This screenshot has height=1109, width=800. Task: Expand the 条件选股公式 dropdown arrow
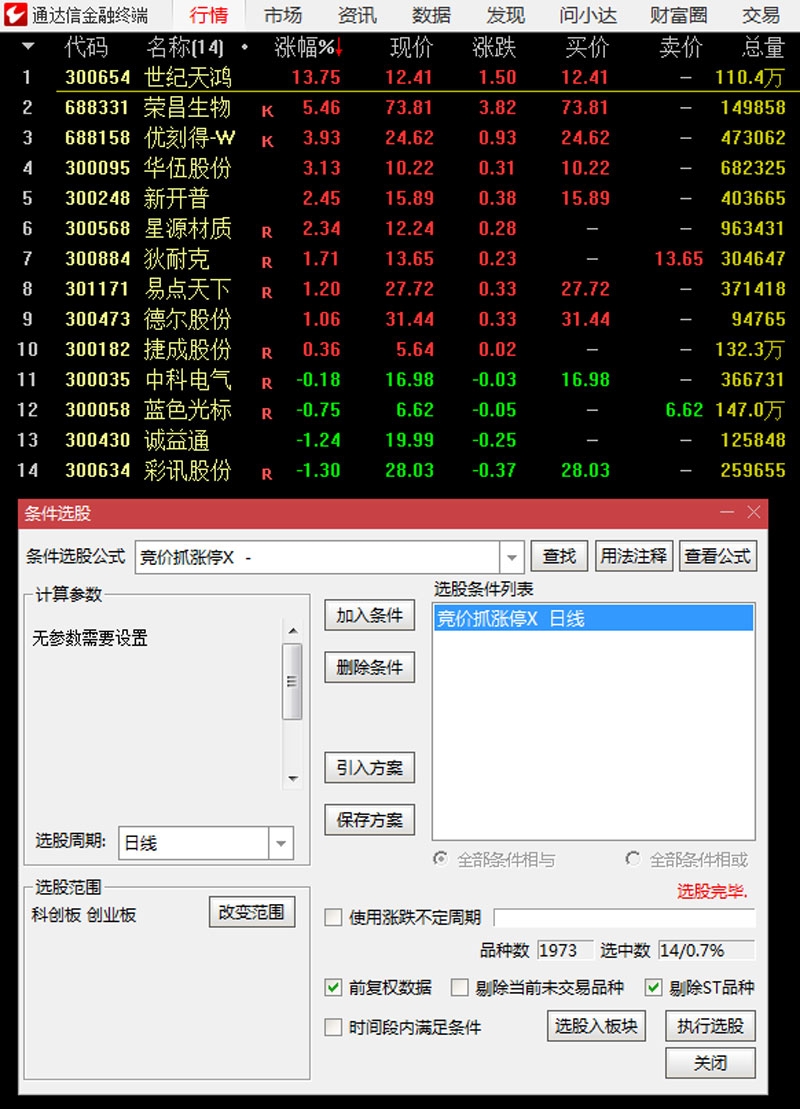click(x=511, y=558)
